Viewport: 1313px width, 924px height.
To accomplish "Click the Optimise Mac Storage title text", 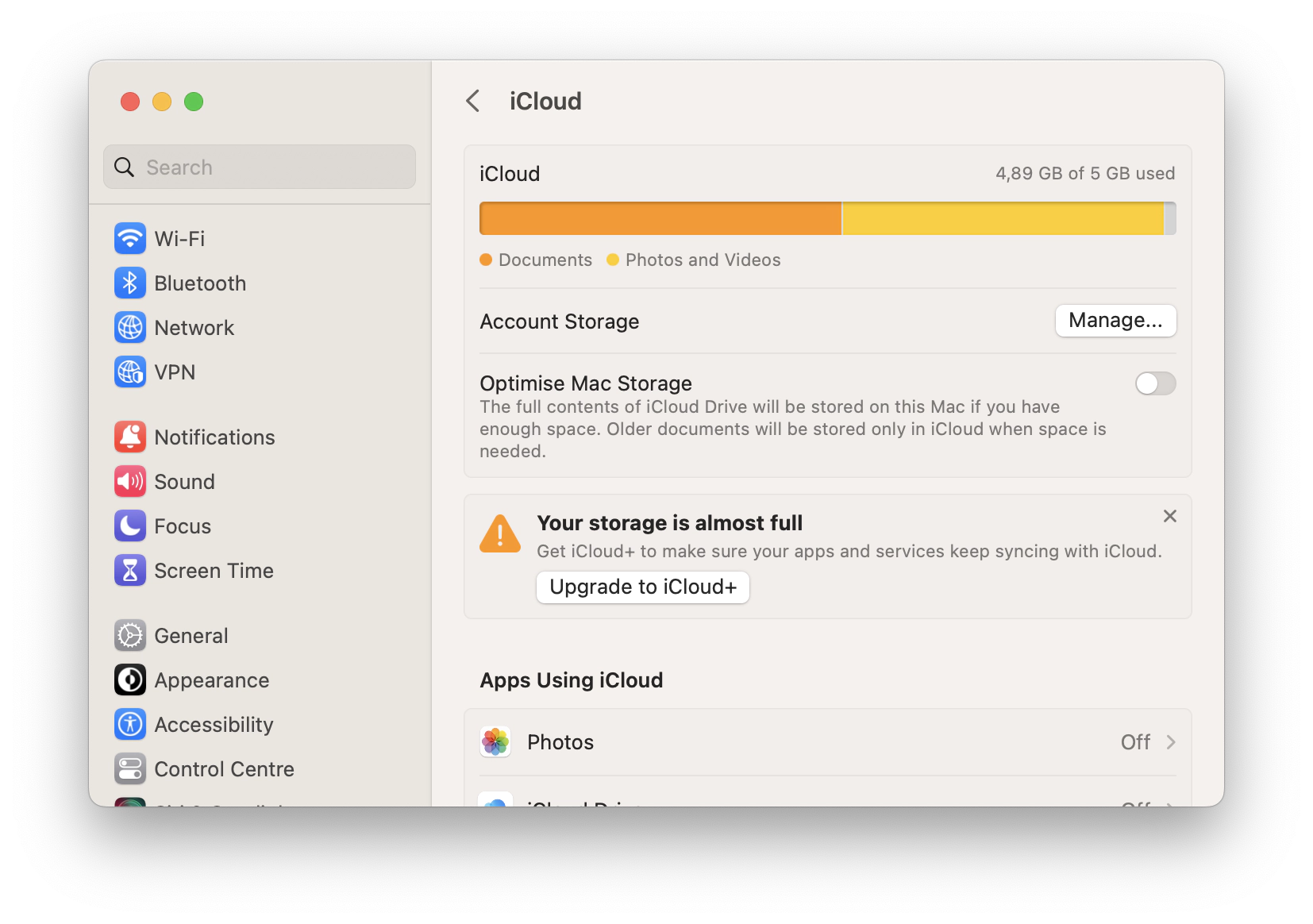I will [x=586, y=383].
